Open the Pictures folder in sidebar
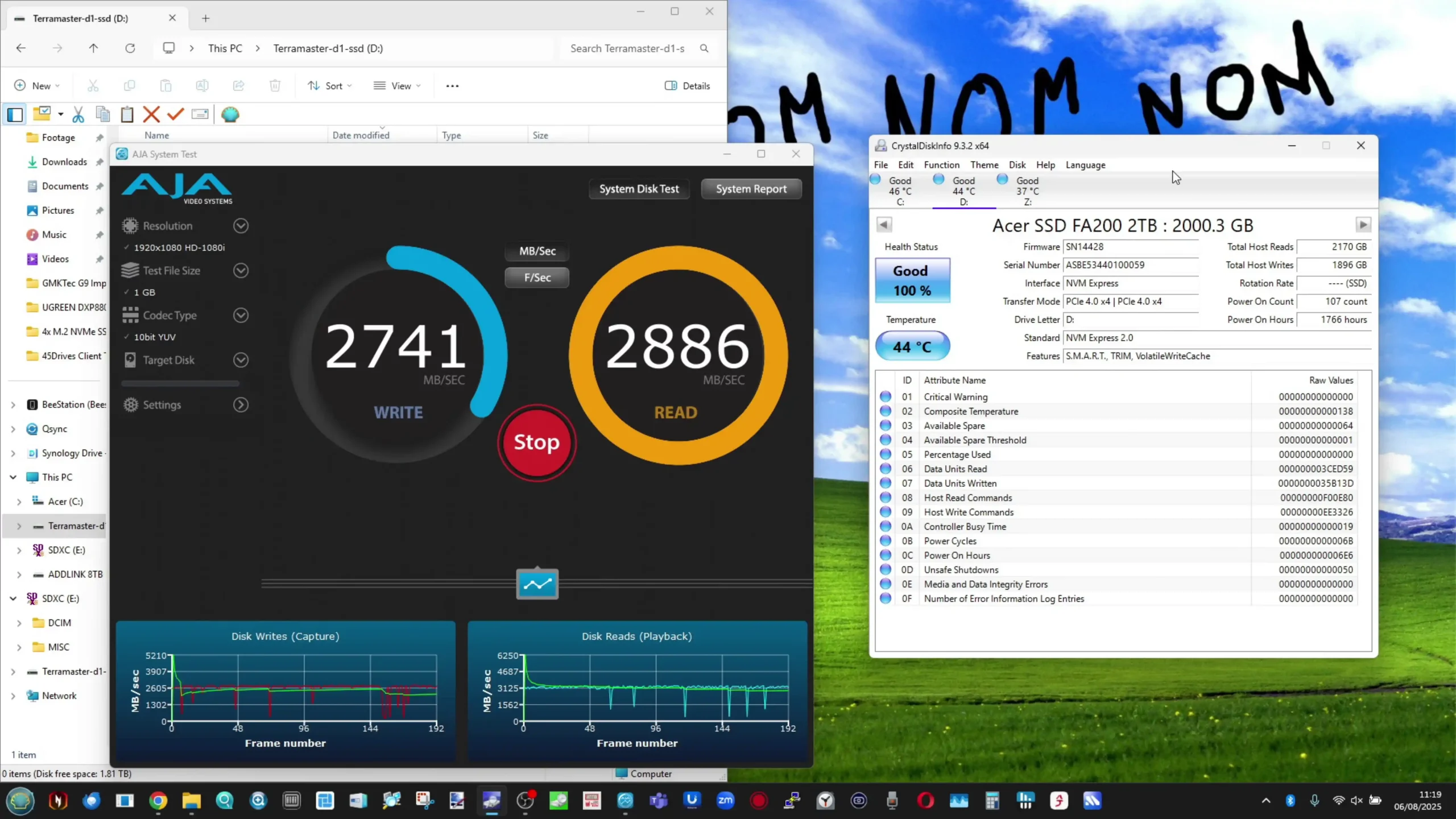The height and width of the screenshot is (819, 1456). (x=57, y=210)
